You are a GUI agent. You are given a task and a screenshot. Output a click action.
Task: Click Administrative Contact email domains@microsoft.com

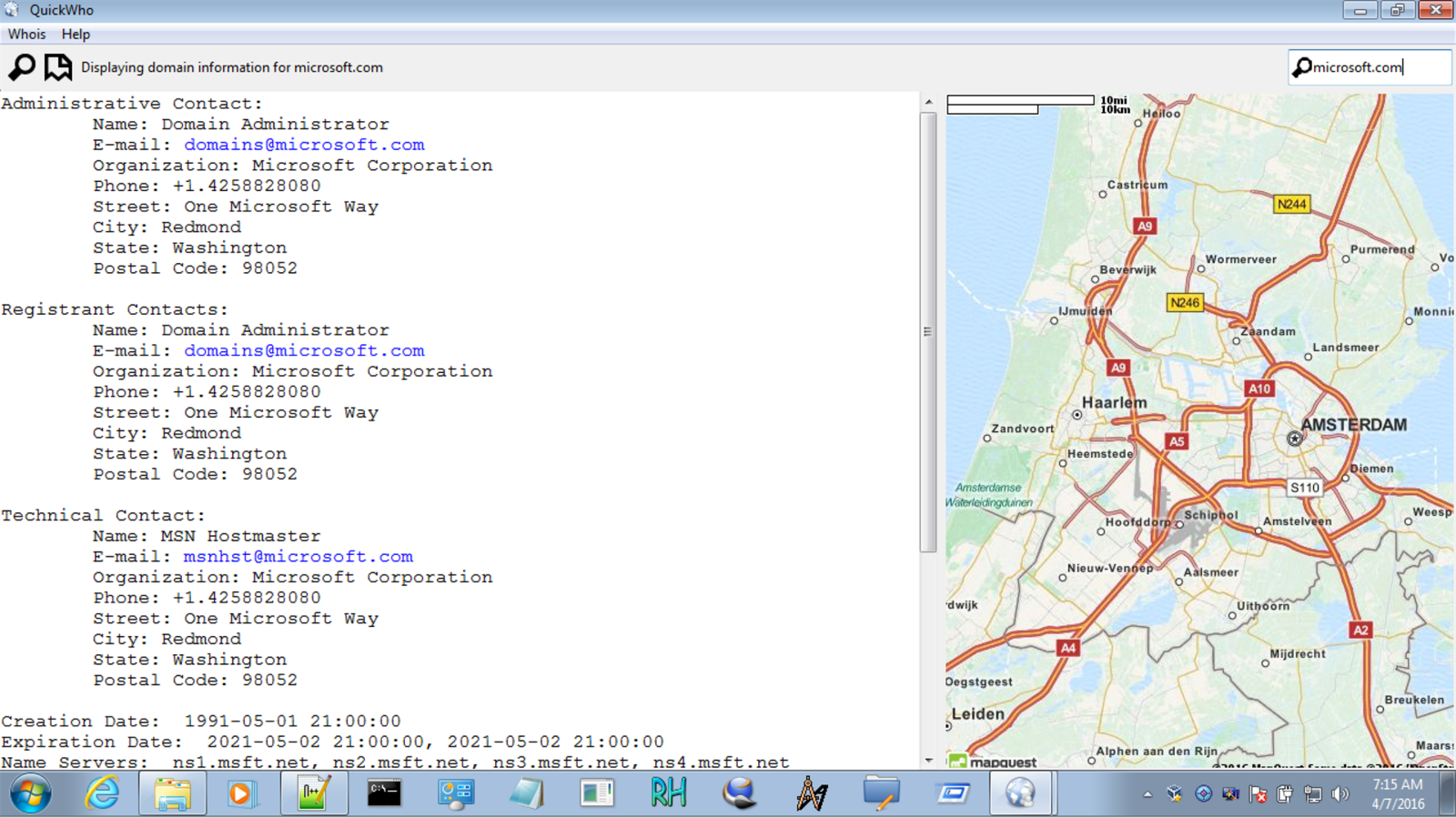coord(304,145)
